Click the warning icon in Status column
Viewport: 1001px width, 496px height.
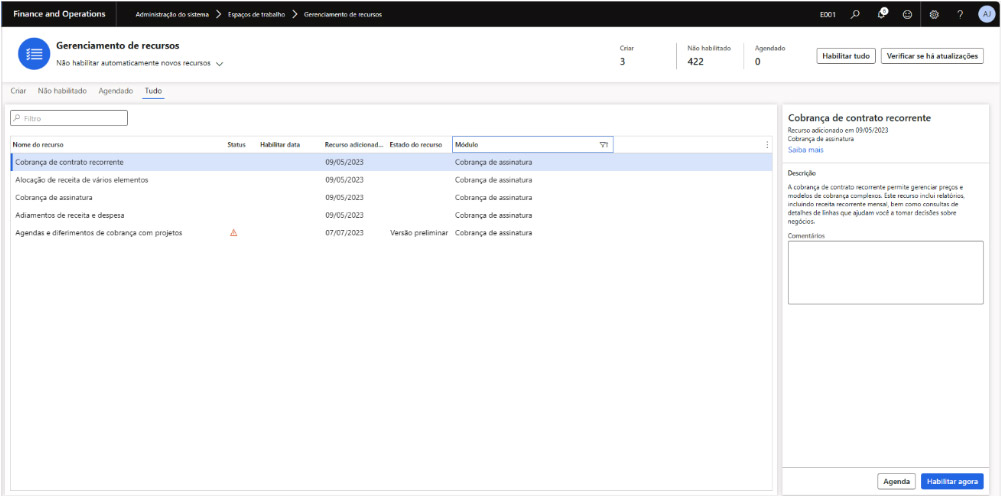[233, 233]
